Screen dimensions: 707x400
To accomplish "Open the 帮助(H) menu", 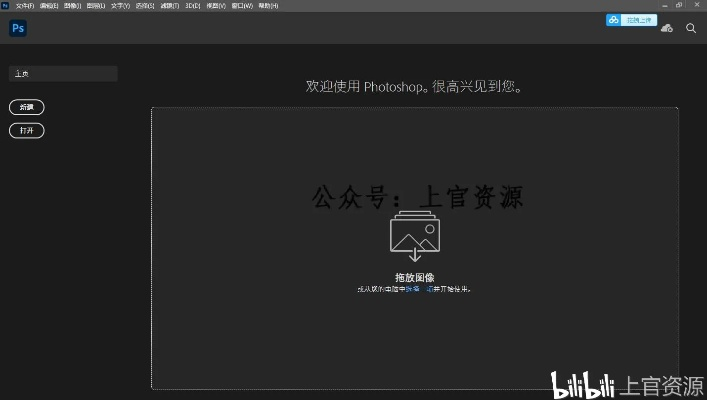I will tap(268, 6).
